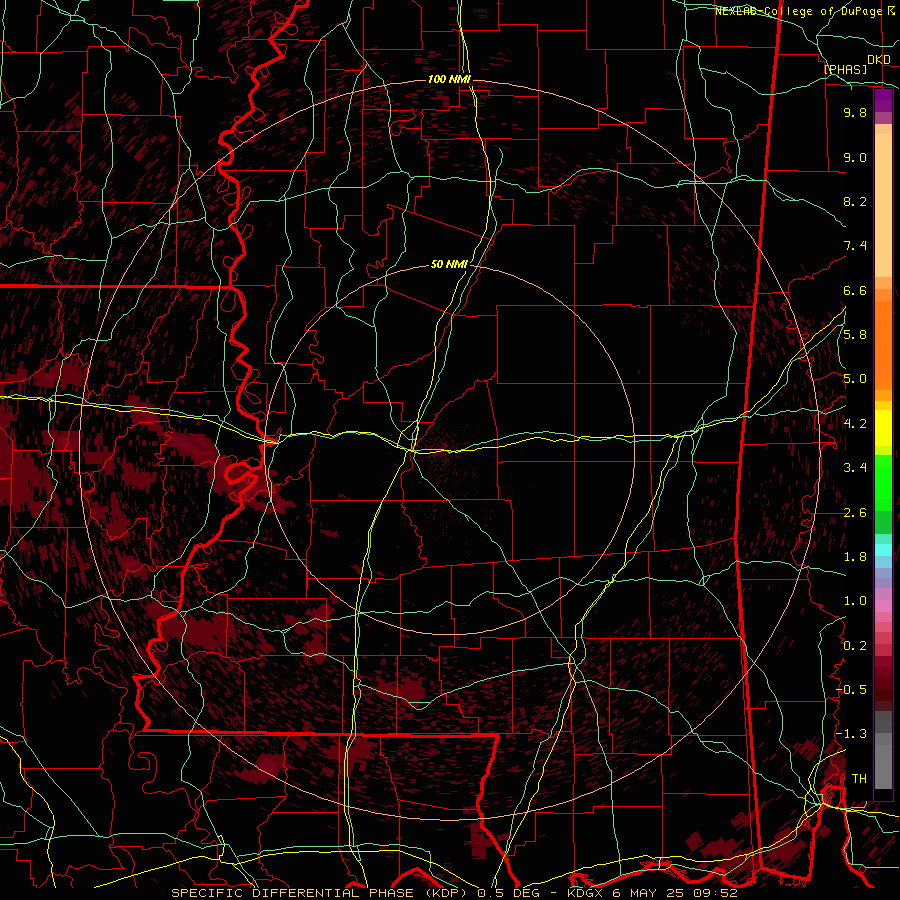Click the [PHAS] units label
This screenshot has width=900, height=900.
(845, 69)
